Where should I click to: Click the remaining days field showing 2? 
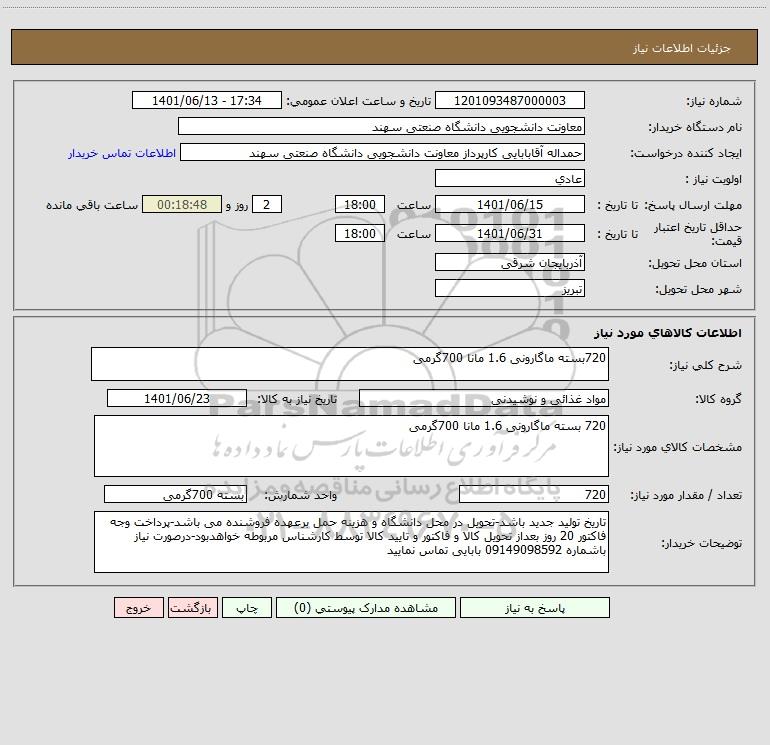coord(267,204)
